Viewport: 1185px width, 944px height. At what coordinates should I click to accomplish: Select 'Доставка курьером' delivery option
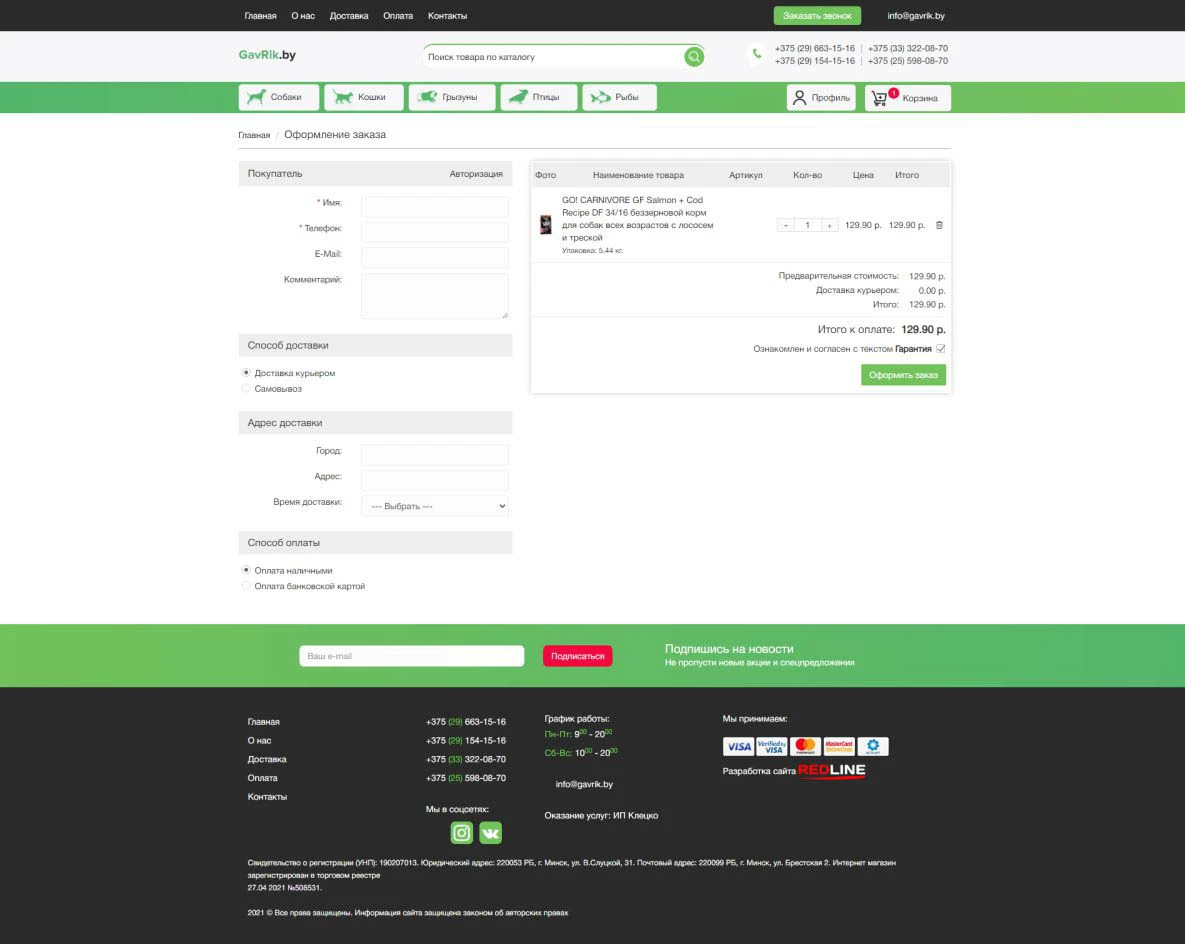(246, 373)
